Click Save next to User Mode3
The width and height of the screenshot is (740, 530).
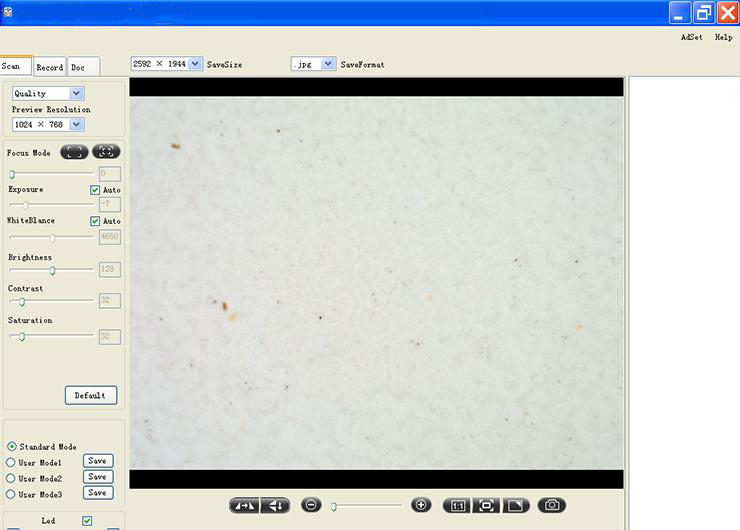coord(98,493)
